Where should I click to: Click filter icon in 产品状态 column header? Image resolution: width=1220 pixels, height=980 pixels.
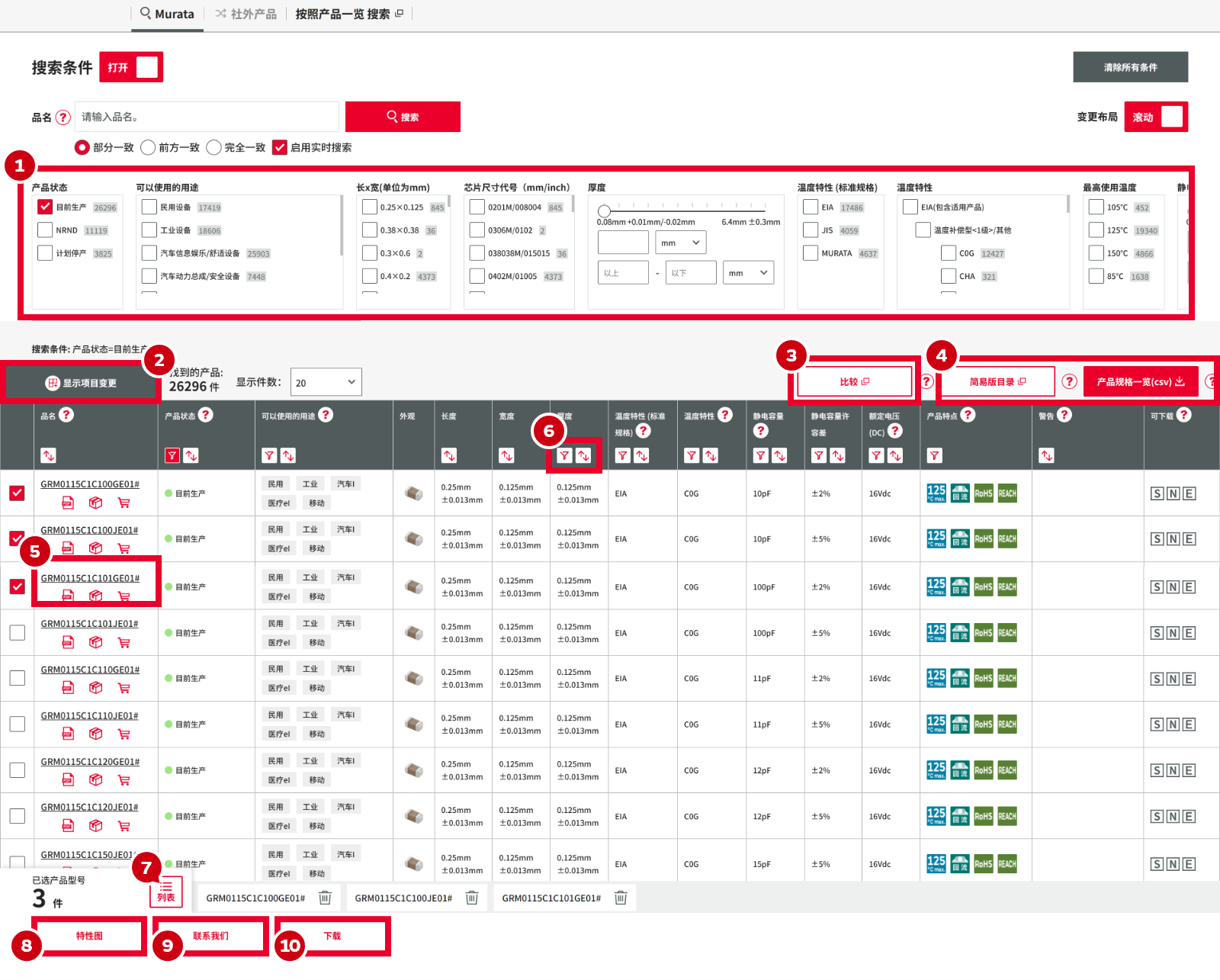[172, 455]
